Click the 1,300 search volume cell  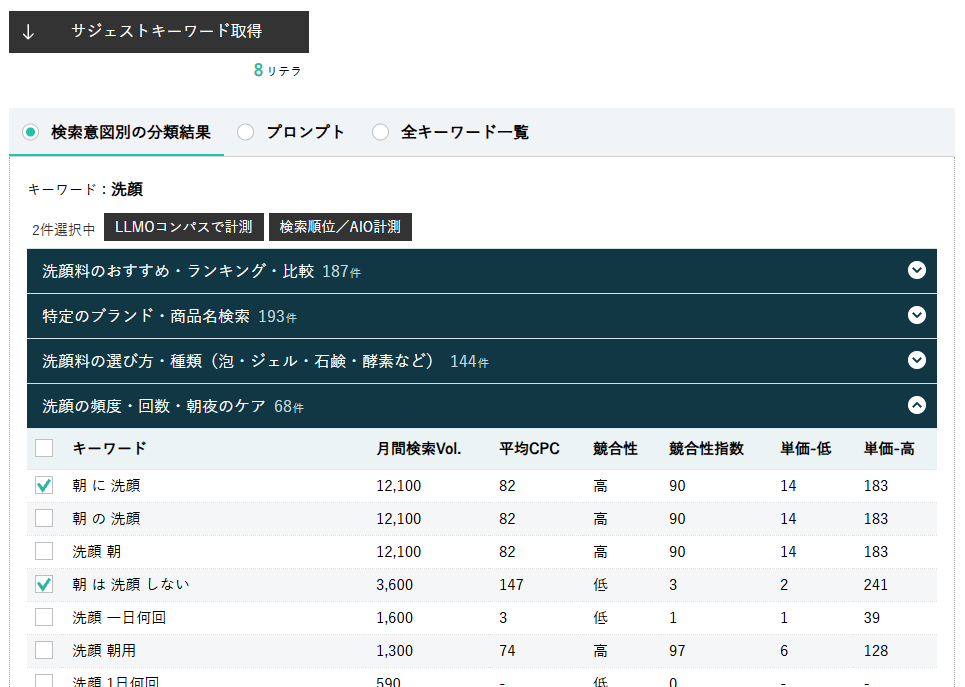click(394, 651)
